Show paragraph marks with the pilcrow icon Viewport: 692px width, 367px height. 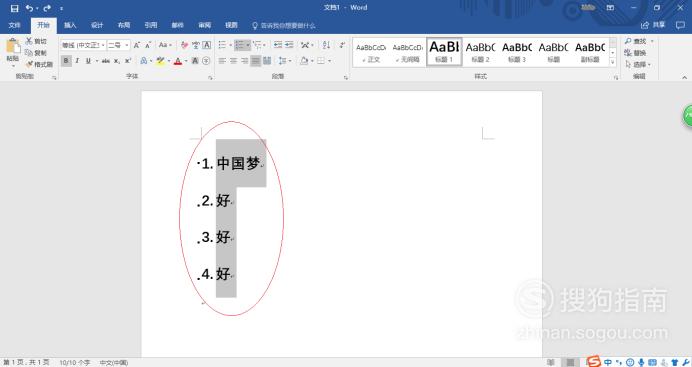point(342,45)
